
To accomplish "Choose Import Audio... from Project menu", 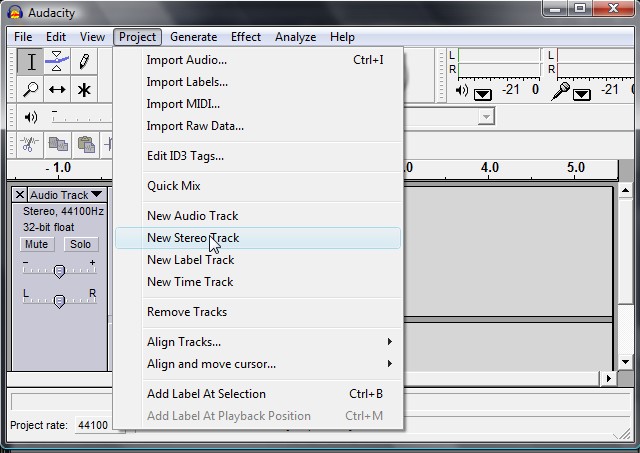I will tap(258, 60).
